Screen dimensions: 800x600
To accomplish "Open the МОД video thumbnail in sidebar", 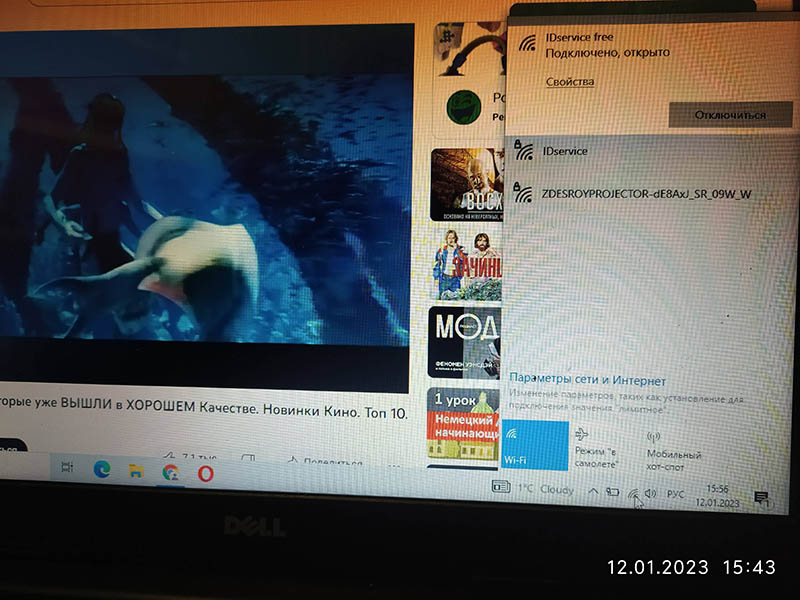I will click(465, 341).
